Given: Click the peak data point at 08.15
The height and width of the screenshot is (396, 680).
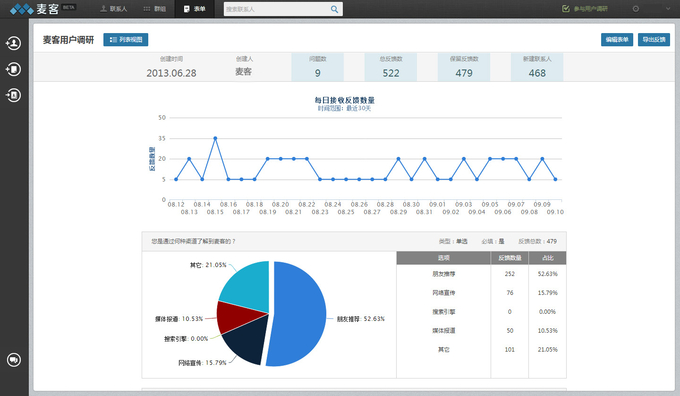Looking at the screenshot, I should tap(215, 138).
